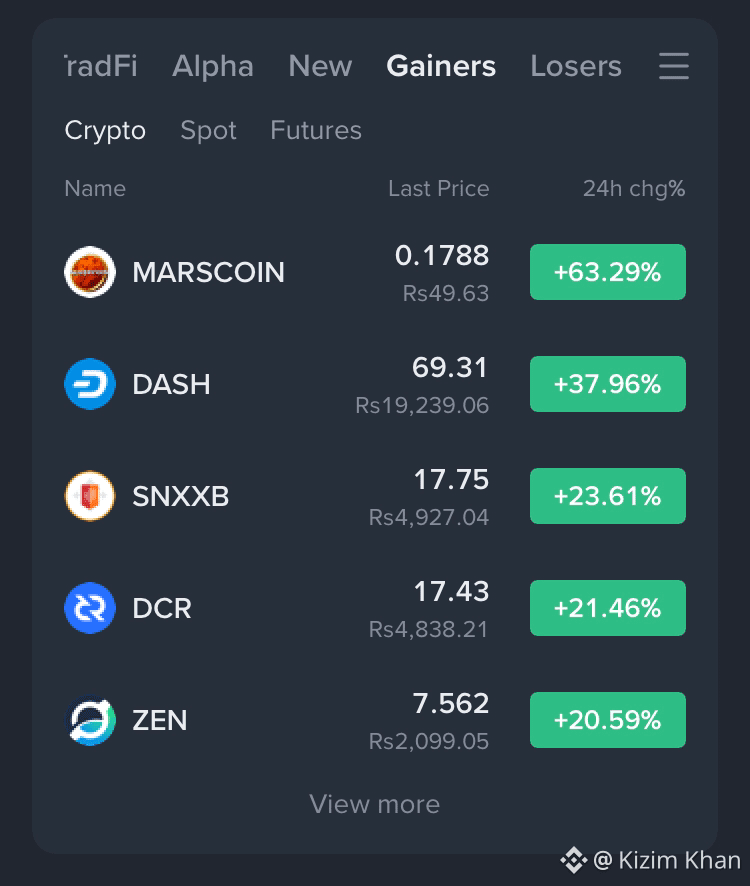Tap the SNXXB coin logo
The width and height of the screenshot is (750, 886).
point(90,496)
